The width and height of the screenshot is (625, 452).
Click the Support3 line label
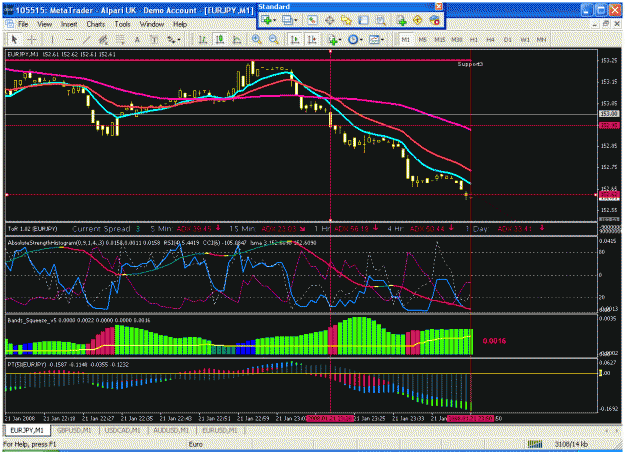[x=470, y=64]
